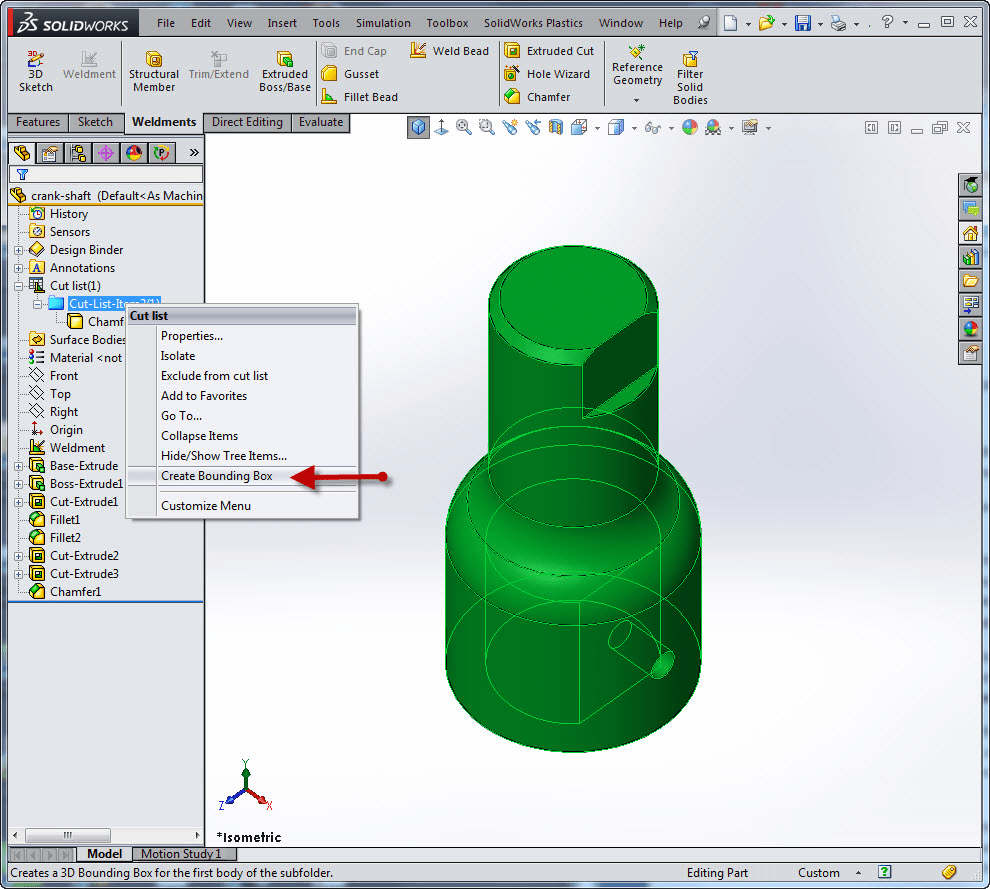Show more manager tabs chevron
The width and height of the screenshot is (990, 889).
click(x=194, y=152)
